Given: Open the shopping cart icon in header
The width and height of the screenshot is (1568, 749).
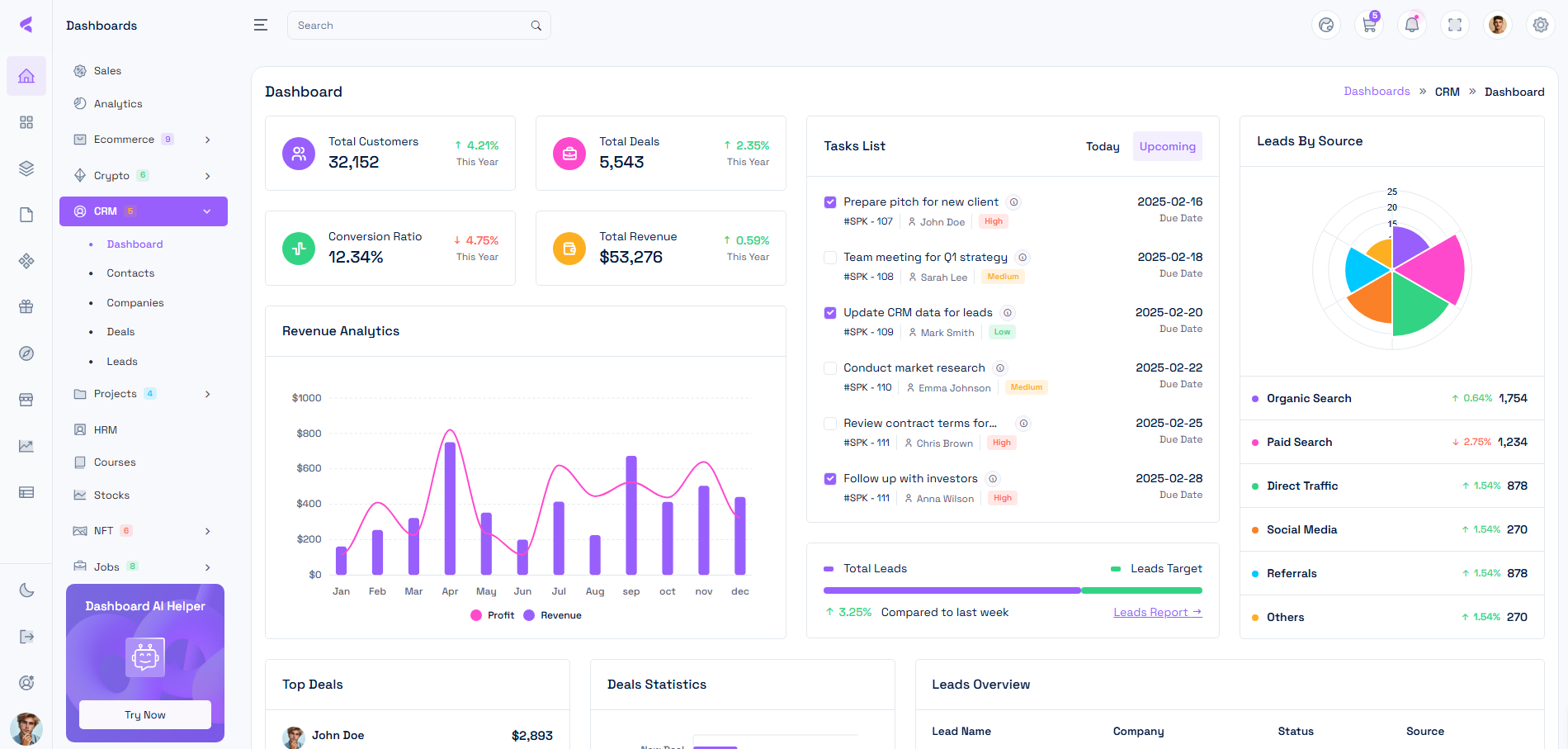Looking at the screenshot, I should coord(1369,25).
